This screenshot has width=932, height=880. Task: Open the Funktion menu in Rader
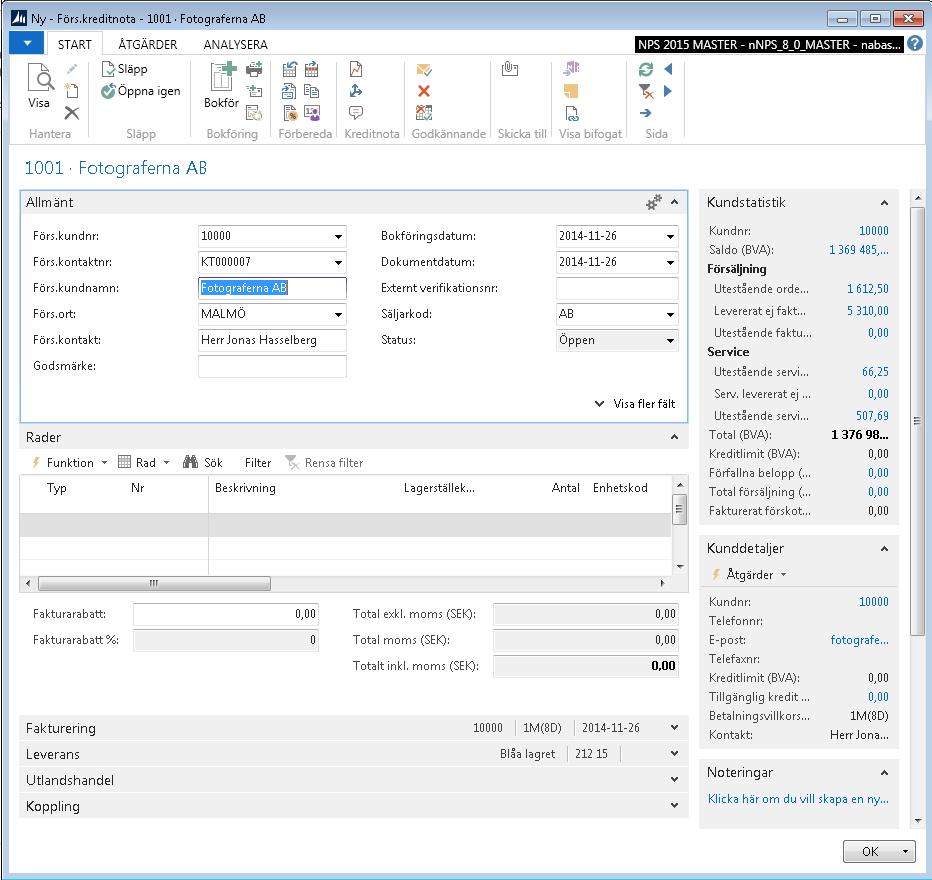70,463
